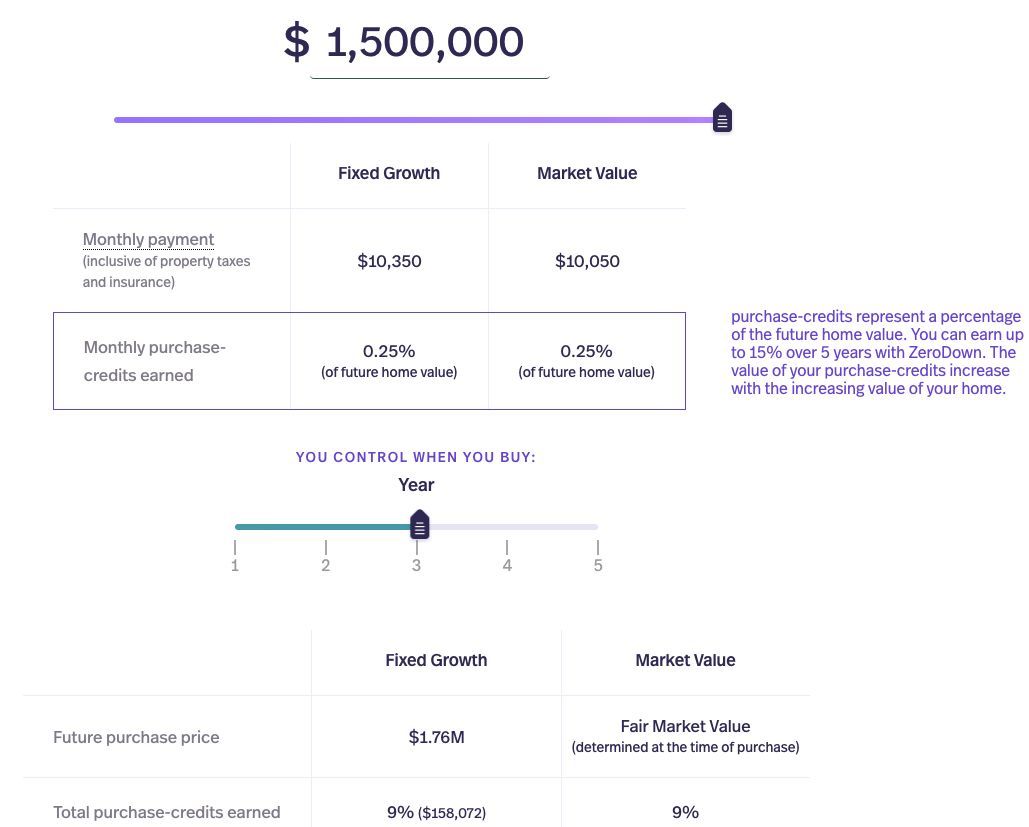Click the $10,050 monthly payment value
The image size is (1029, 827).
click(x=587, y=261)
